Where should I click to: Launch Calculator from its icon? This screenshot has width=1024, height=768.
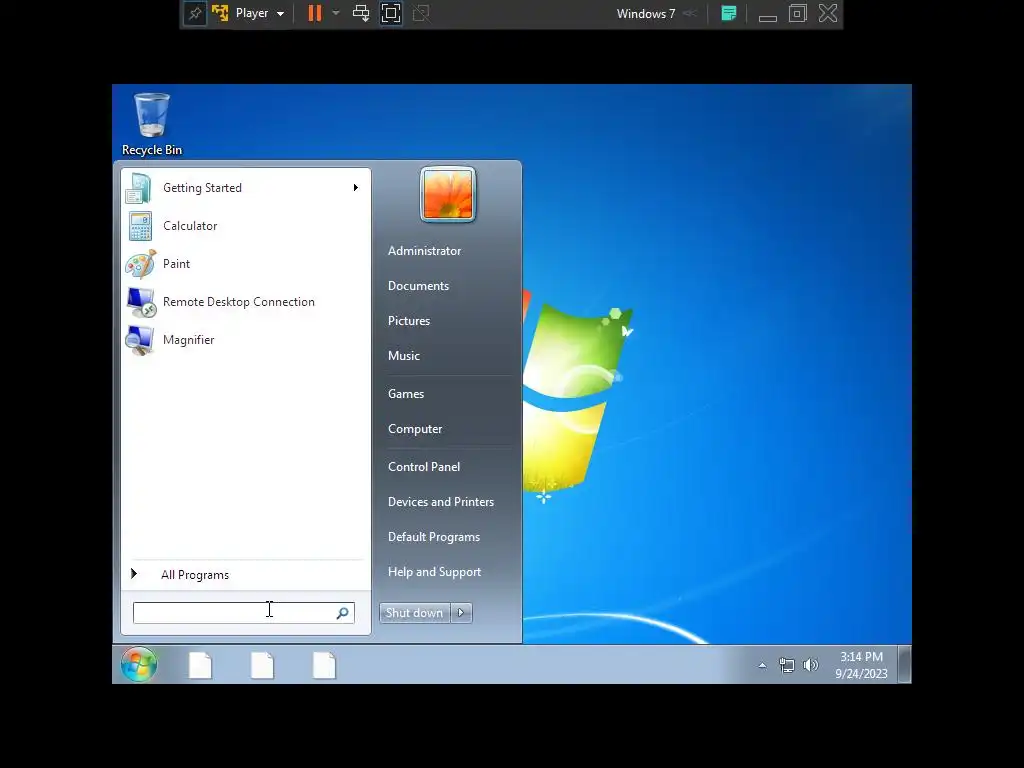[140, 226]
